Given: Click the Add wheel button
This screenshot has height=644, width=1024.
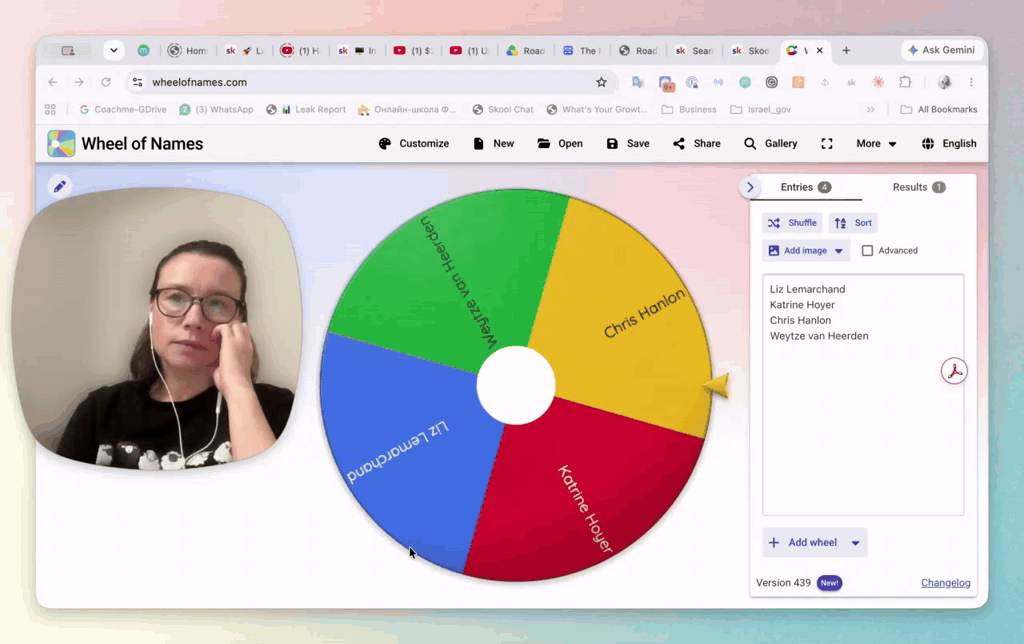Looking at the screenshot, I should pos(803,543).
